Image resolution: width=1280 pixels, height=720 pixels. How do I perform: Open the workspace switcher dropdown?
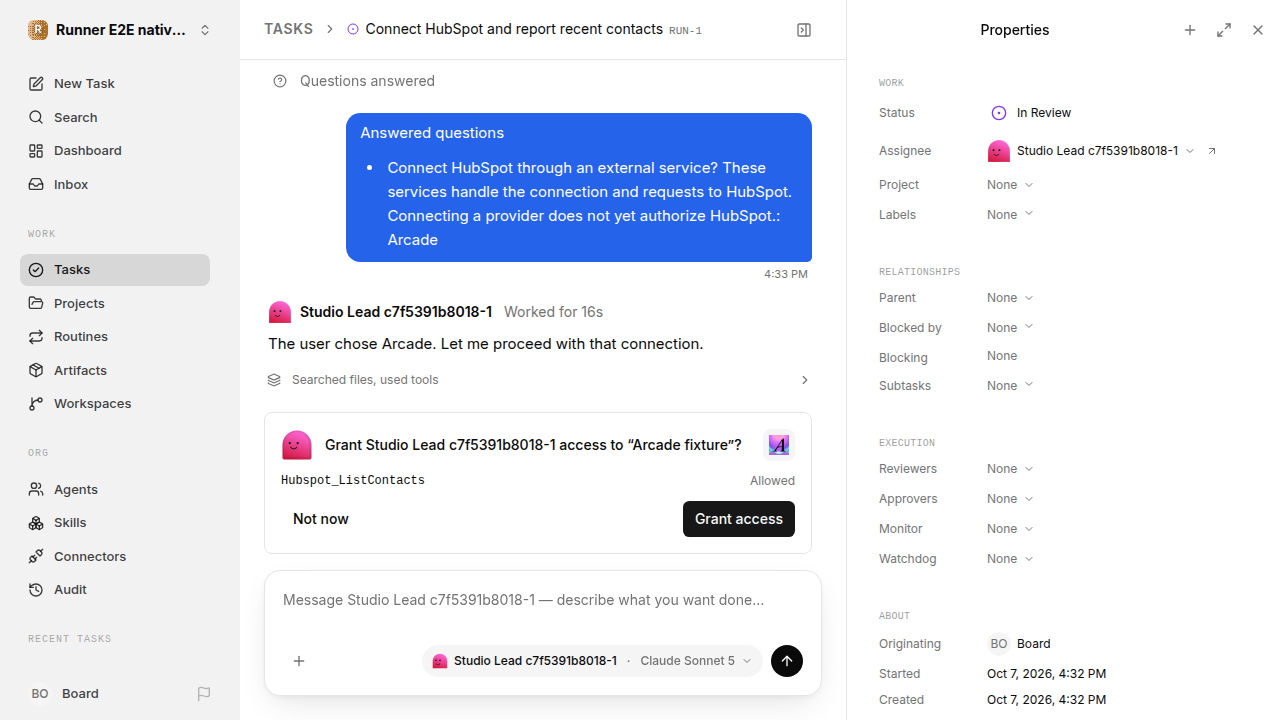pos(120,30)
